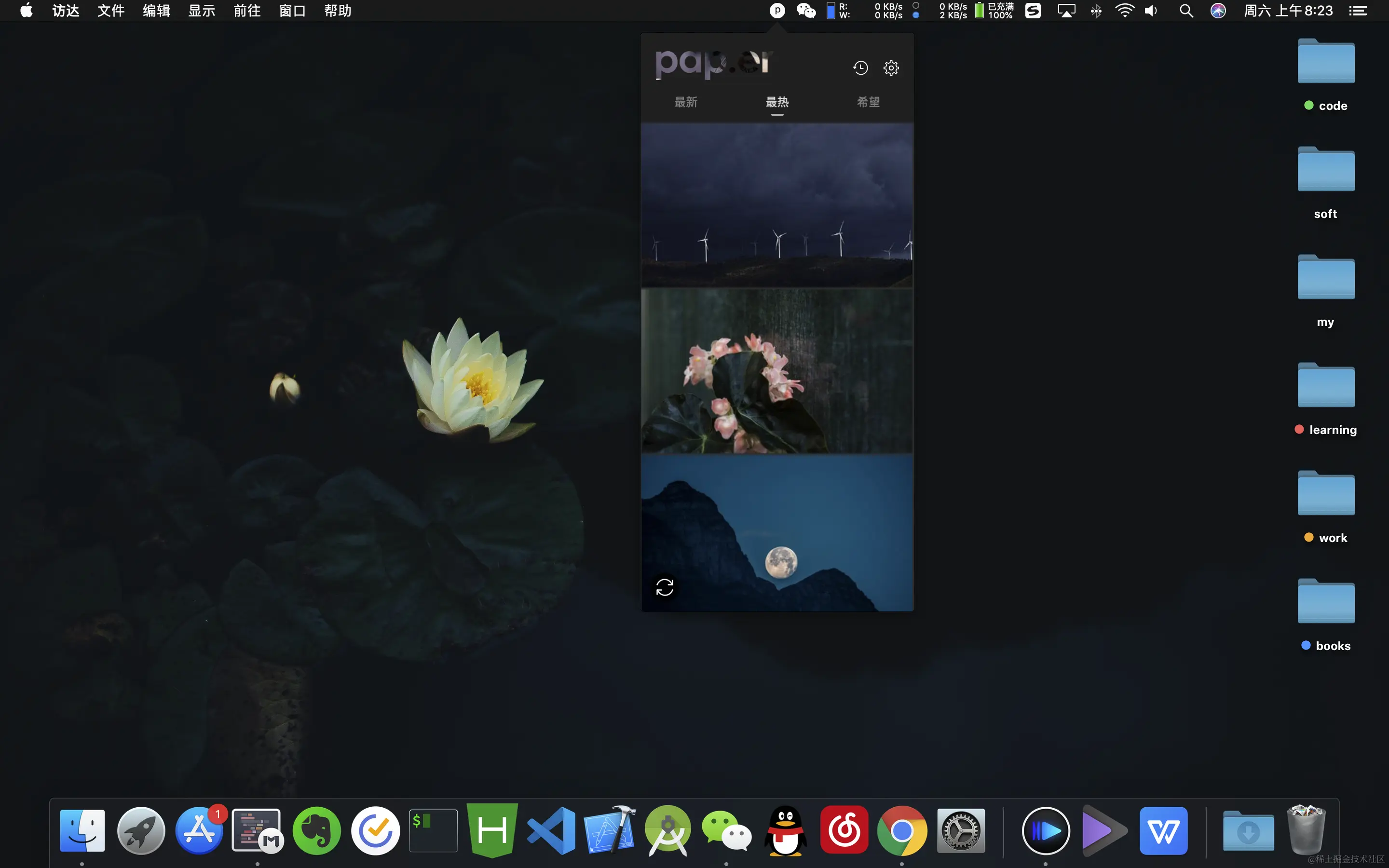Open the 文件 menu

(111, 10)
